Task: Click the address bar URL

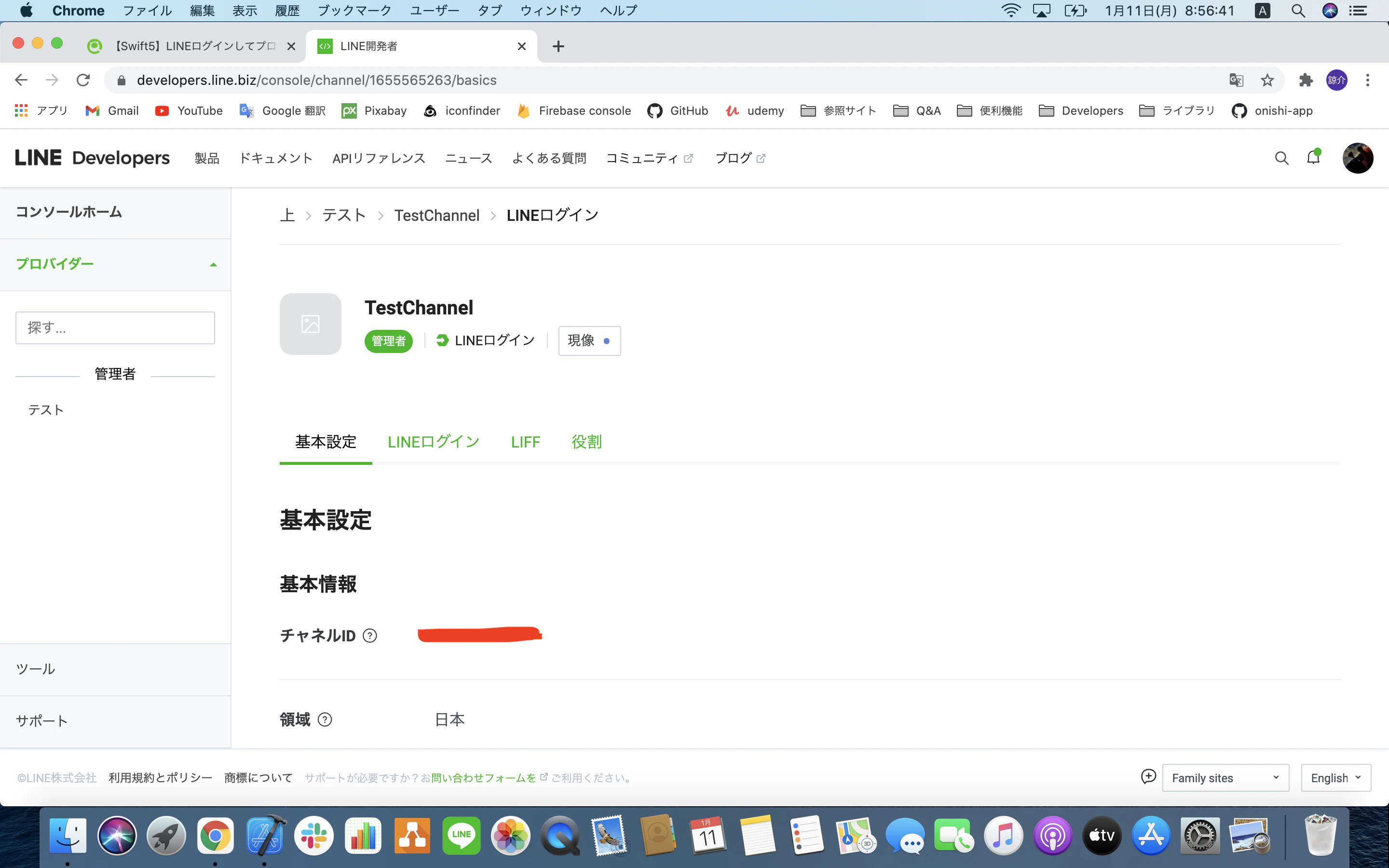Action: point(317,81)
